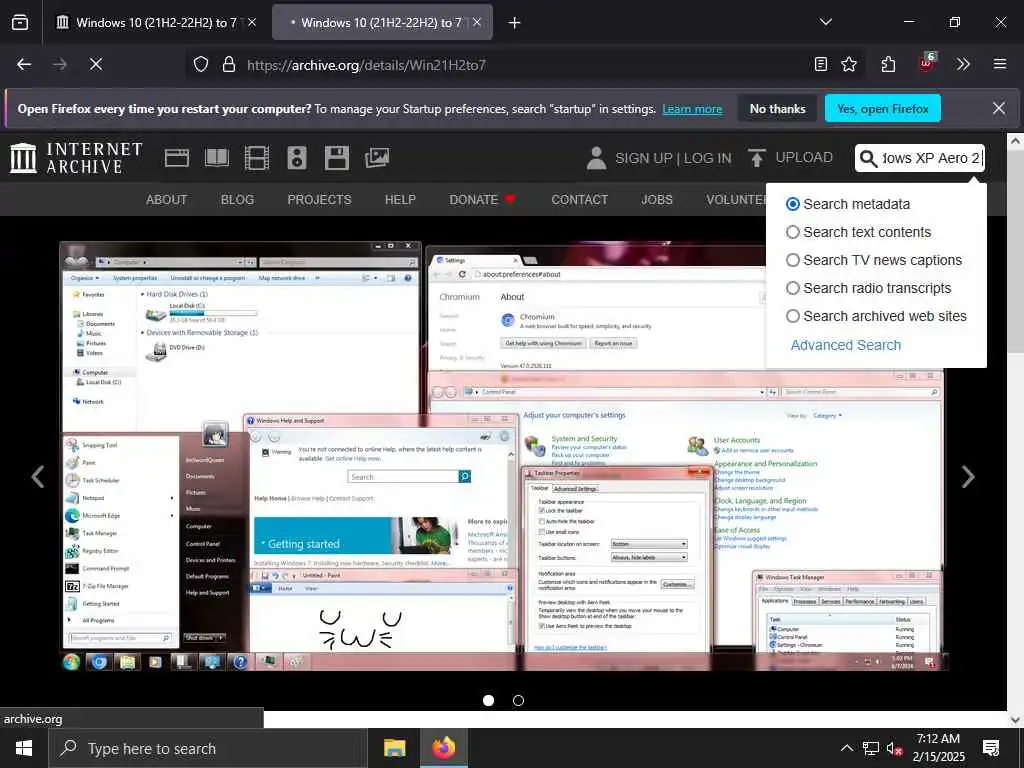Click the search magnifier icon in Archive
The height and width of the screenshot is (768, 1024).
pos(868,158)
